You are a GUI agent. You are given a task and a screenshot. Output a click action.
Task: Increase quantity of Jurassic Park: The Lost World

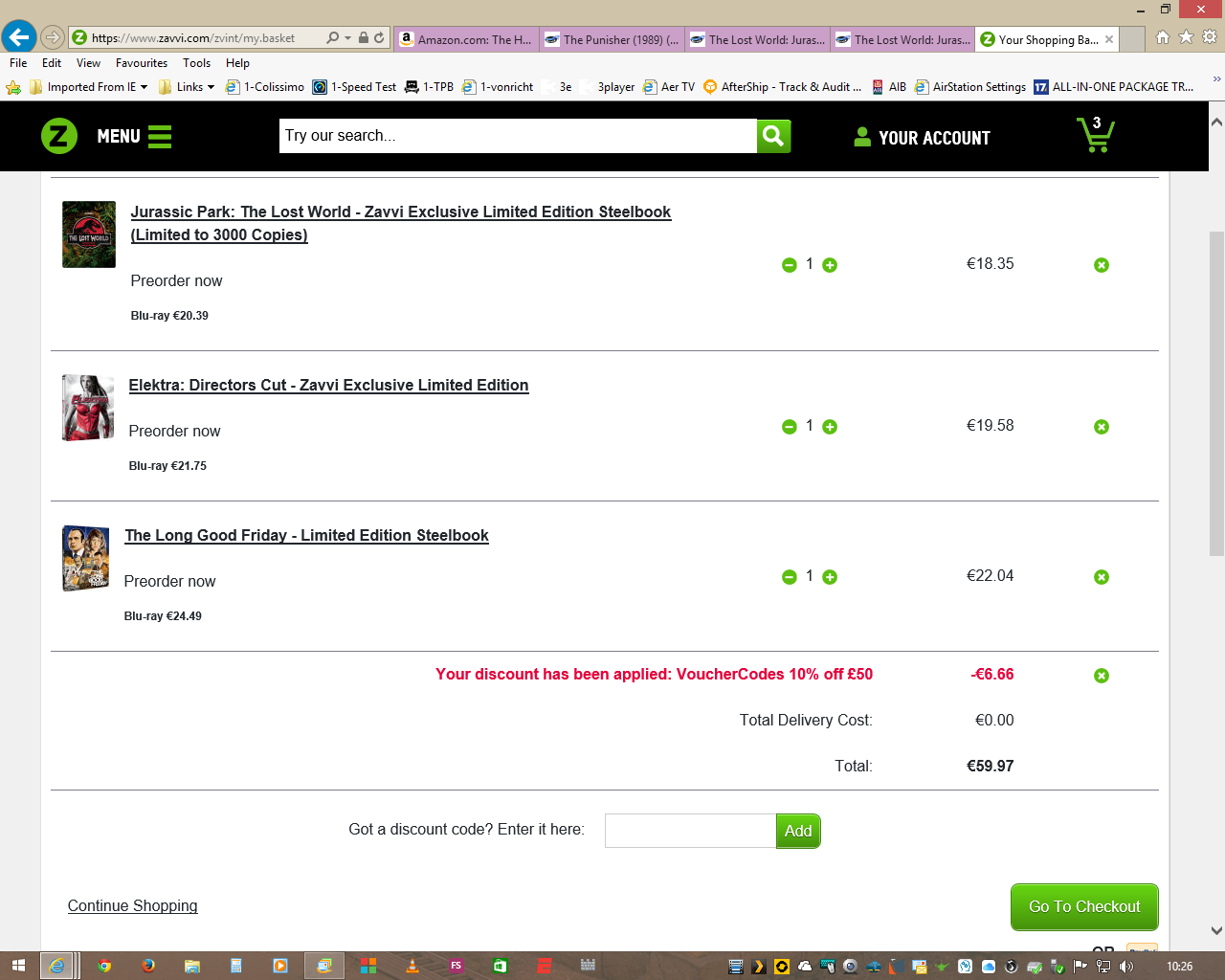[830, 265]
